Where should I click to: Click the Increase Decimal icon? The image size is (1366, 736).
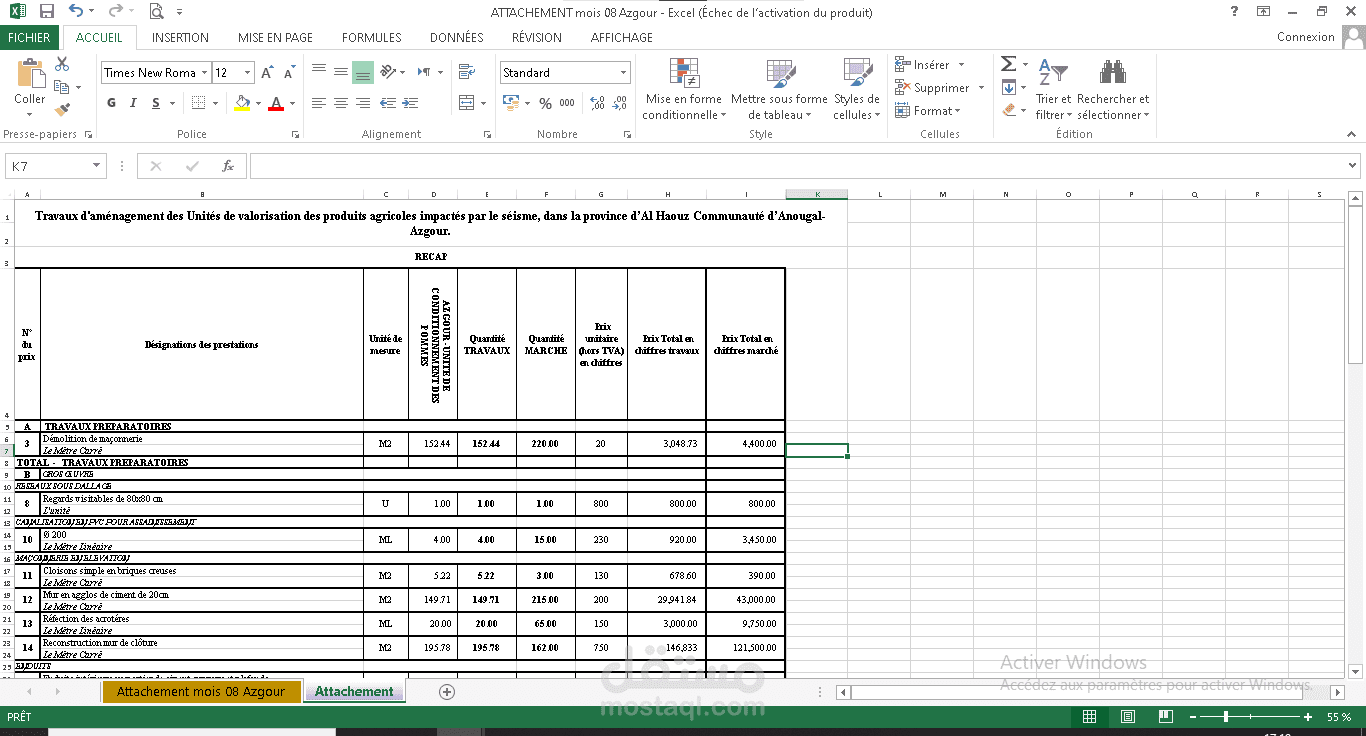click(597, 103)
